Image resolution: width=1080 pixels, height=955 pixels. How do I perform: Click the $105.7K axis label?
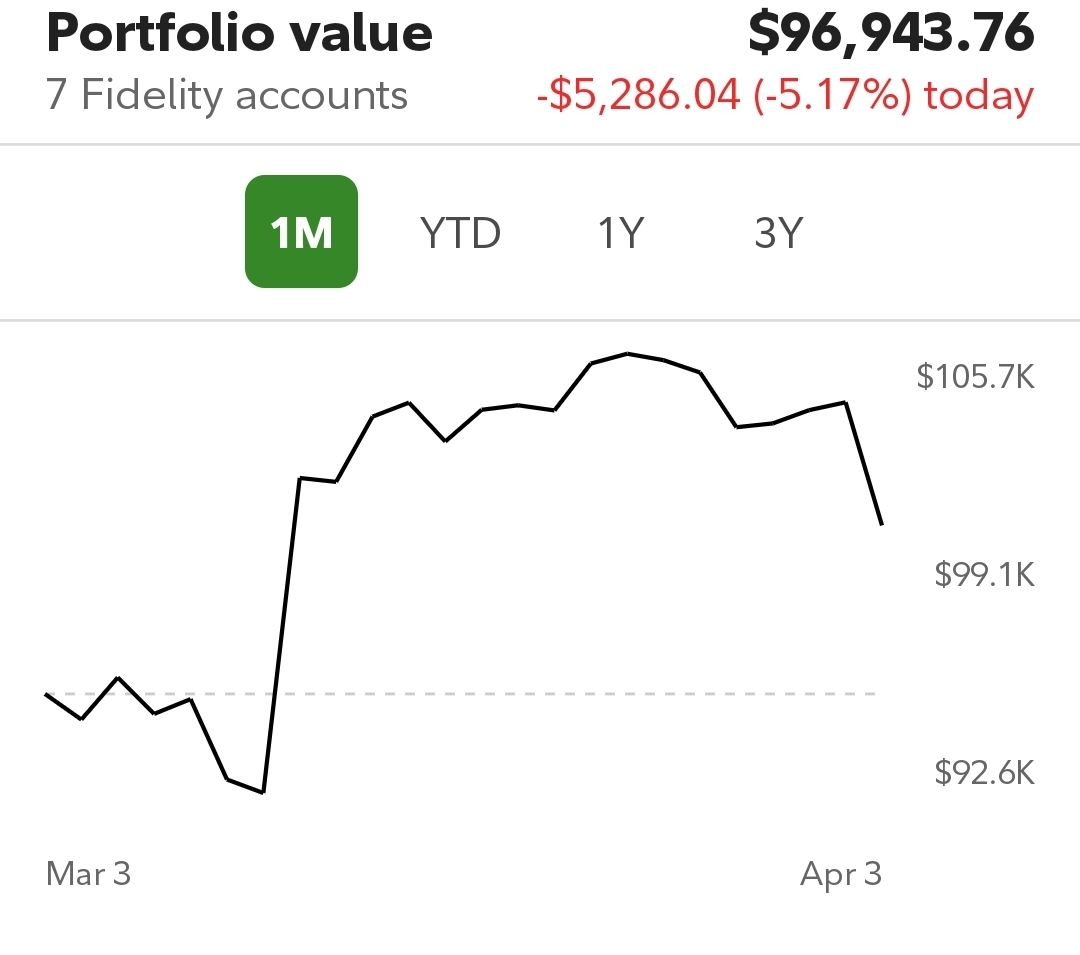[975, 377]
